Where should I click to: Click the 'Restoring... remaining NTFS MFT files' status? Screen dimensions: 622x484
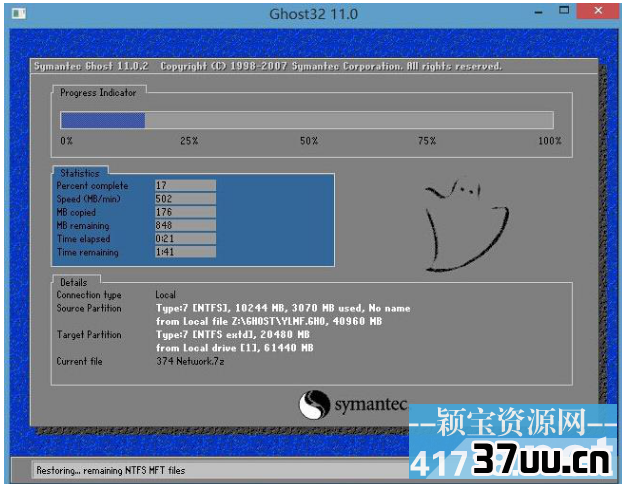click(111, 471)
